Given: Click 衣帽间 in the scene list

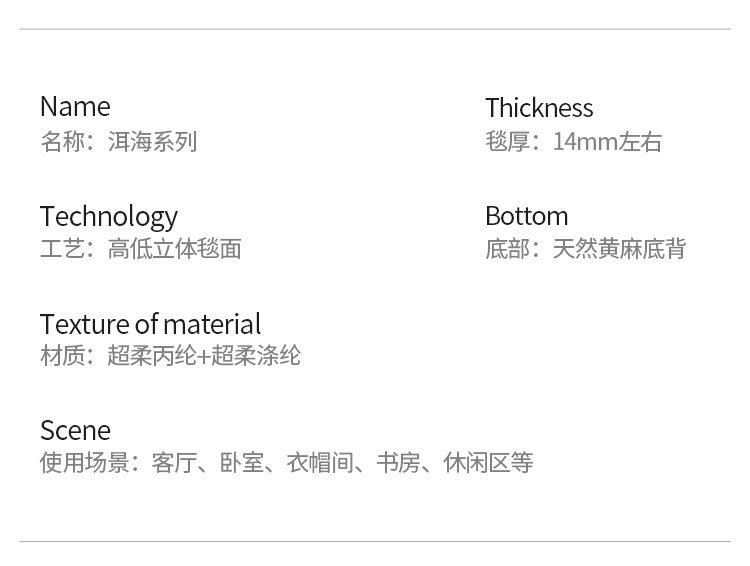Looking at the screenshot, I should pos(319,463).
